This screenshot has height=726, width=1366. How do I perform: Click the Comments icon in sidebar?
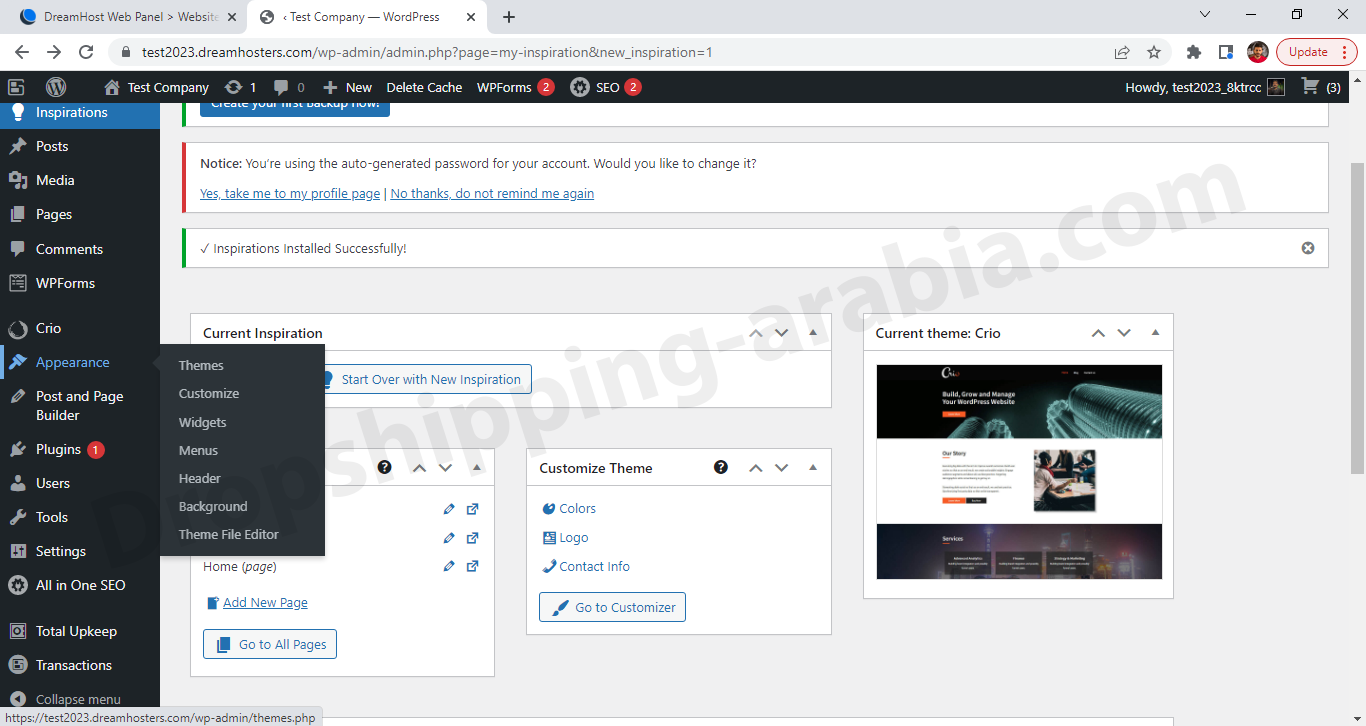click(x=17, y=249)
